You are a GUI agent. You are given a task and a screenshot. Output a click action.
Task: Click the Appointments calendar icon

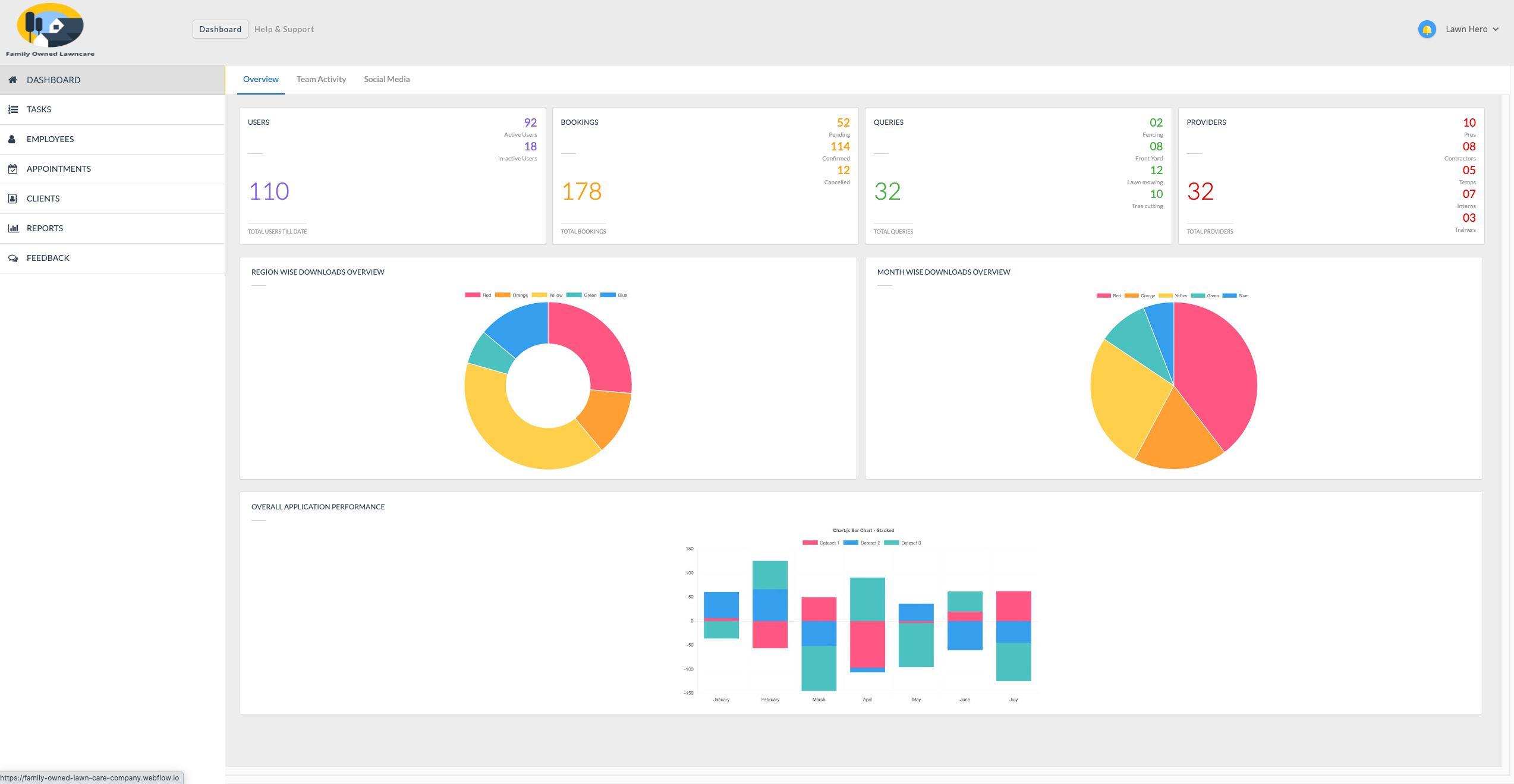12,169
